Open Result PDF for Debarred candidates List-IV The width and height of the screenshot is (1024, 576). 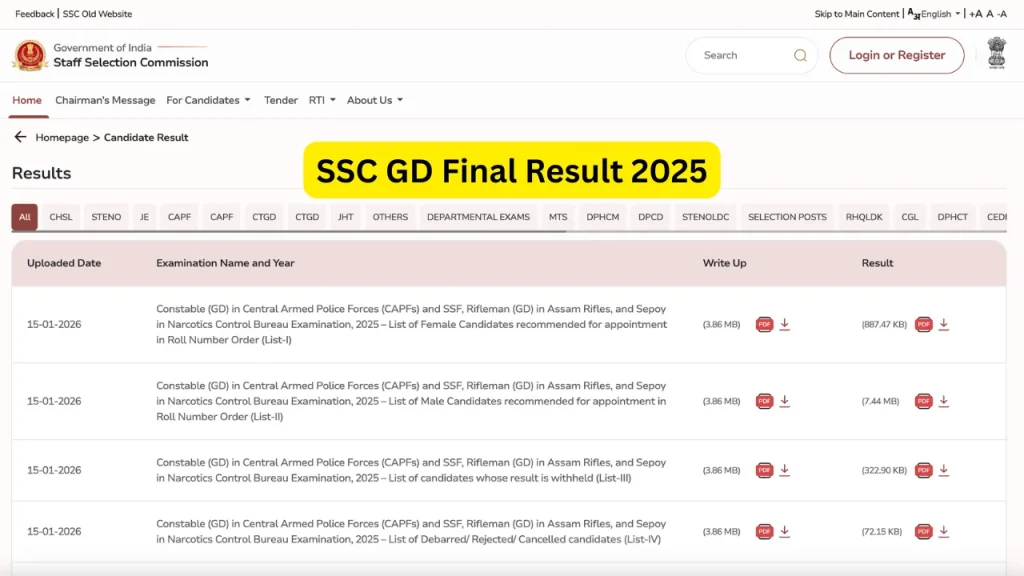[x=923, y=531]
